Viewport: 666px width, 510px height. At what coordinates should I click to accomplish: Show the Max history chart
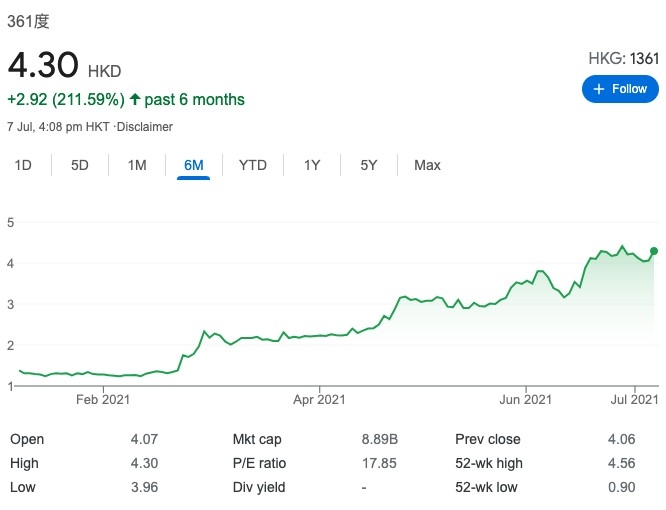click(x=427, y=165)
